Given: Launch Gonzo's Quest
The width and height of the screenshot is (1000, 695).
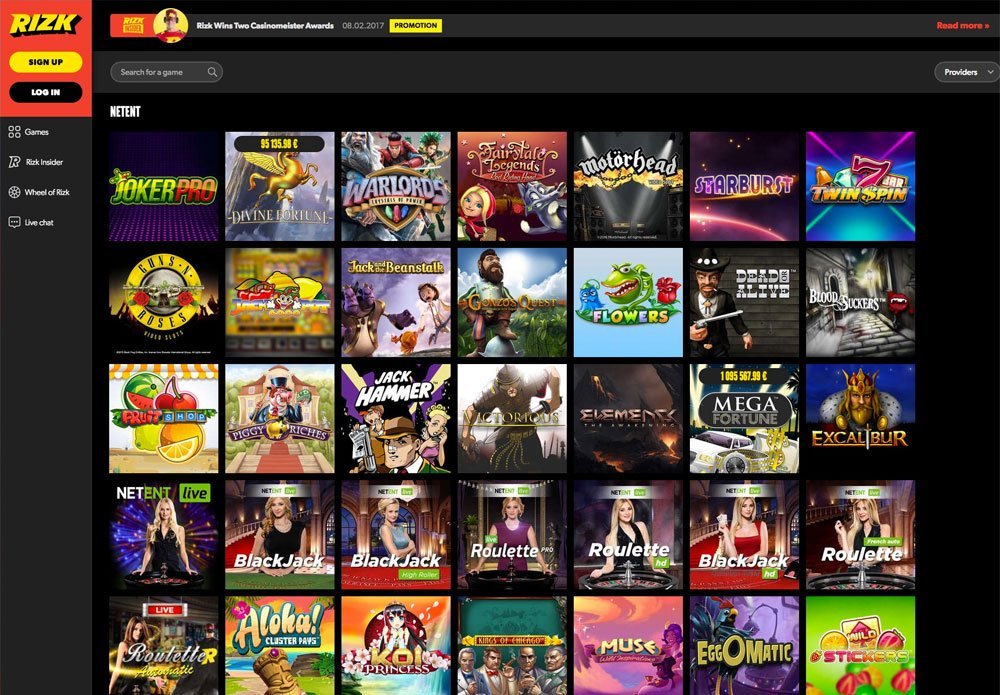Looking at the screenshot, I should coord(511,302).
